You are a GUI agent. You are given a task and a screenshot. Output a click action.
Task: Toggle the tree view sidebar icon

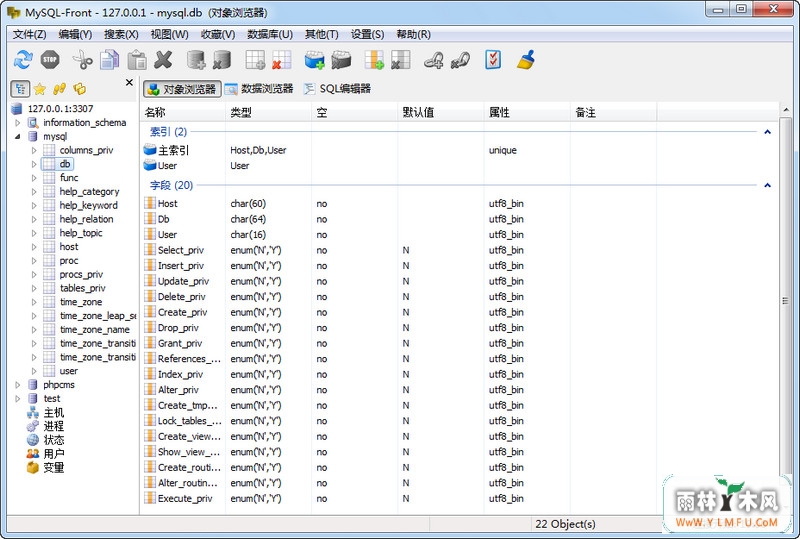pos(20,89)
